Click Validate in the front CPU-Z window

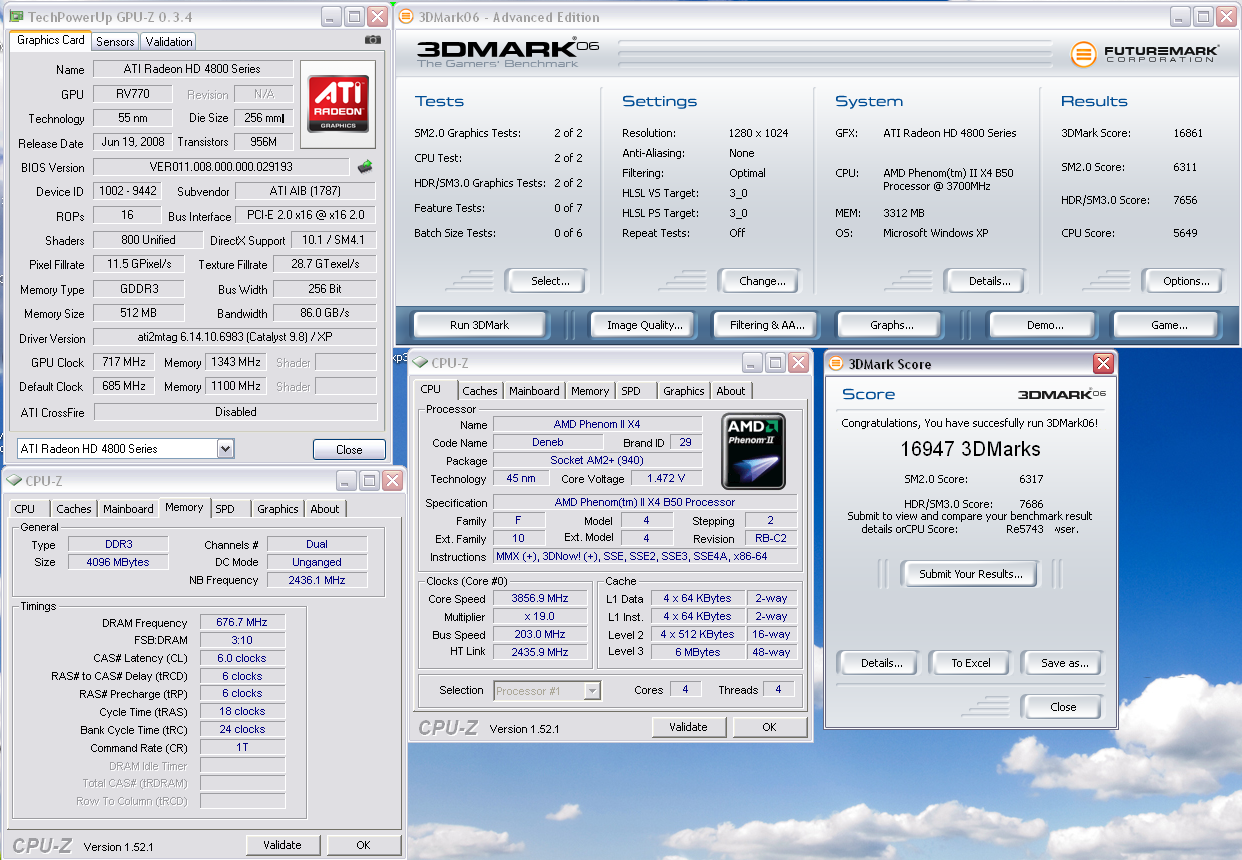[x=688, y=727]
